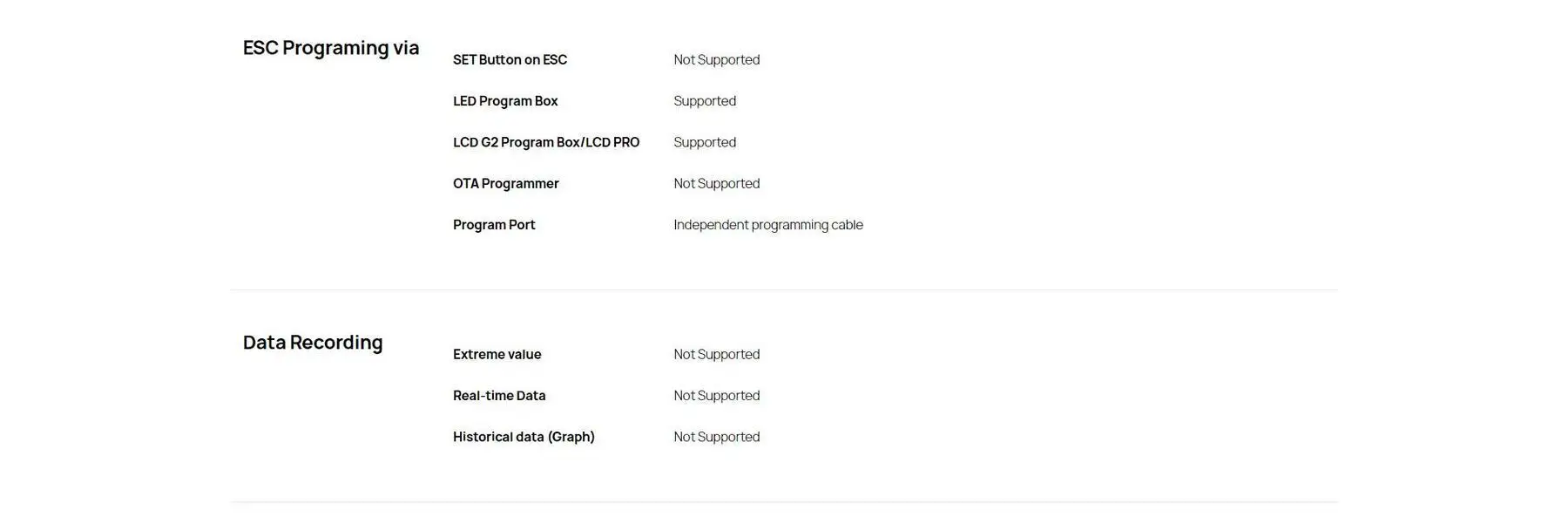1568x524 pixels.
Task: Click 'Not Supported' beside Real-time Data
Action: [716, 396]
